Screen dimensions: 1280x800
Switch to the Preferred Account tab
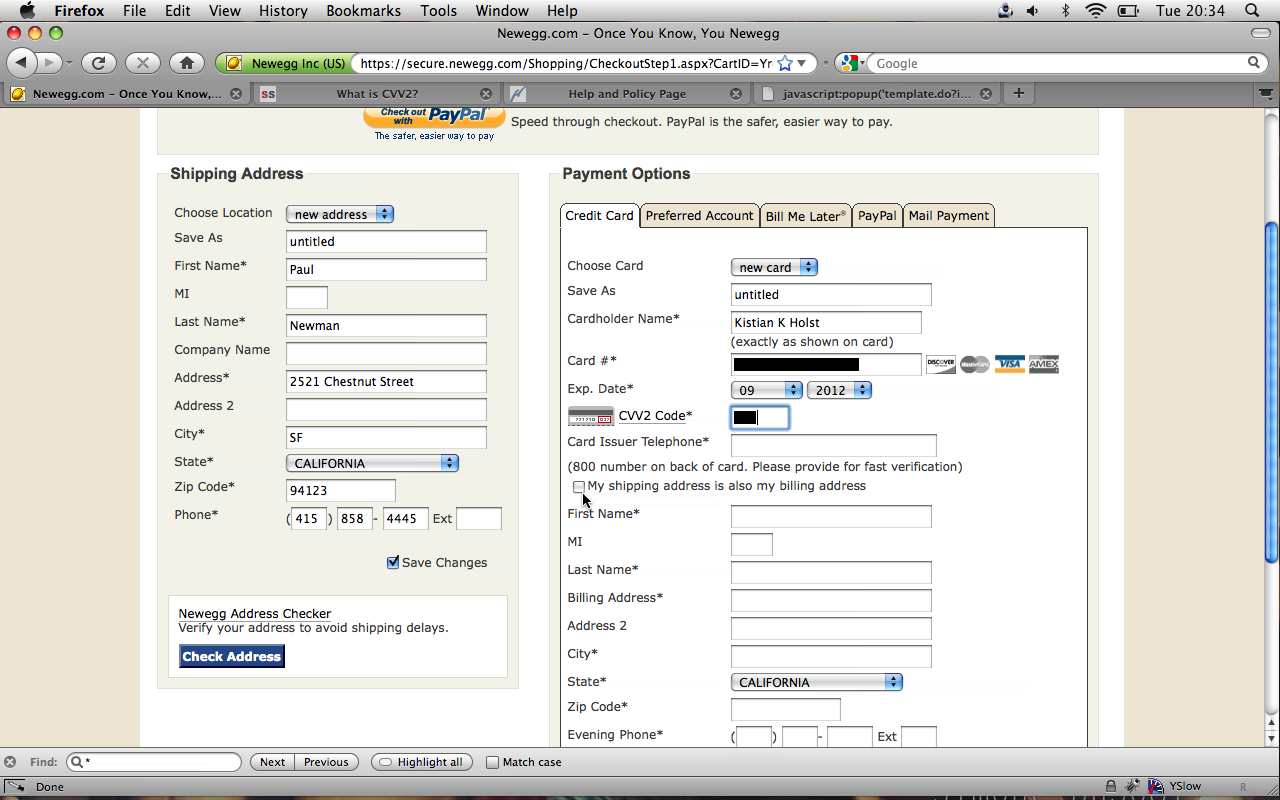(699, 216)
